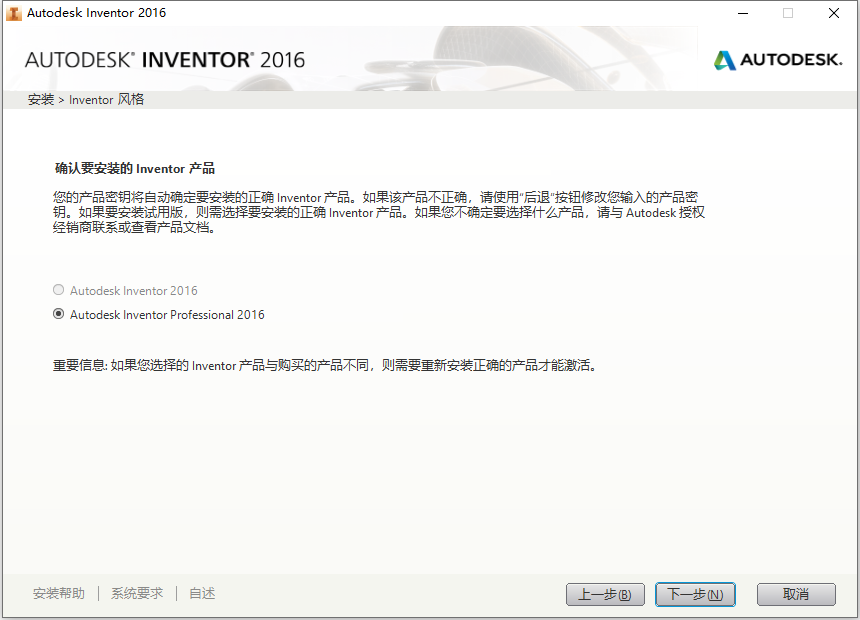Click the 下一步(N) next button

pyautogui.click(x=695, y=594)
